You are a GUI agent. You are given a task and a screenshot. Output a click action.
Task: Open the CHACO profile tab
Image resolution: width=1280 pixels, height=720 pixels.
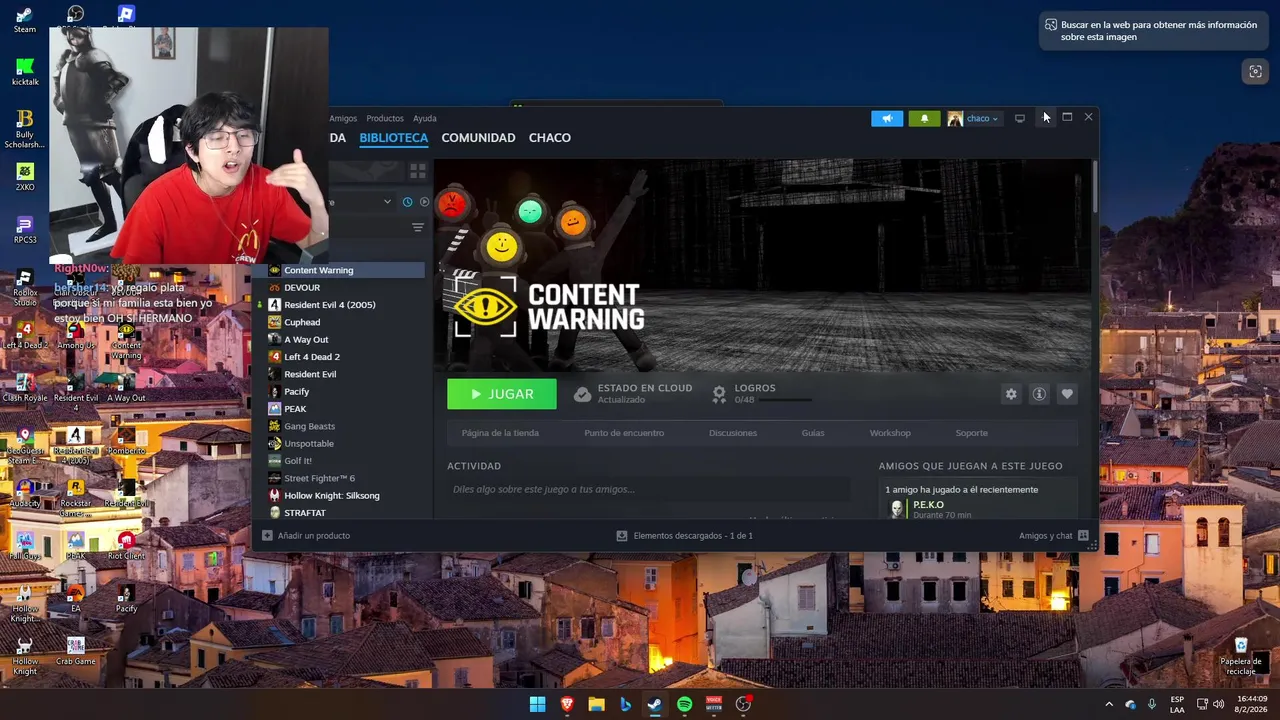[x=550, y=138]
